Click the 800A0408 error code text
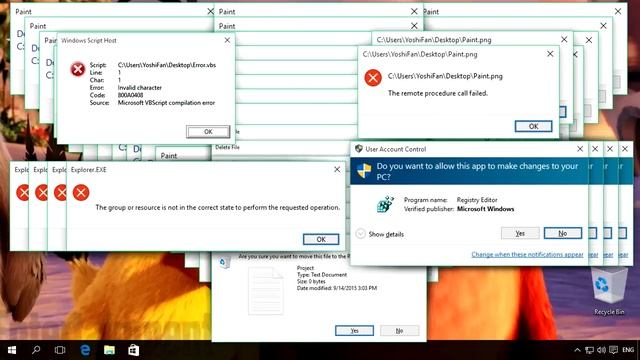 pyautogui.click(x=130, y=95)
